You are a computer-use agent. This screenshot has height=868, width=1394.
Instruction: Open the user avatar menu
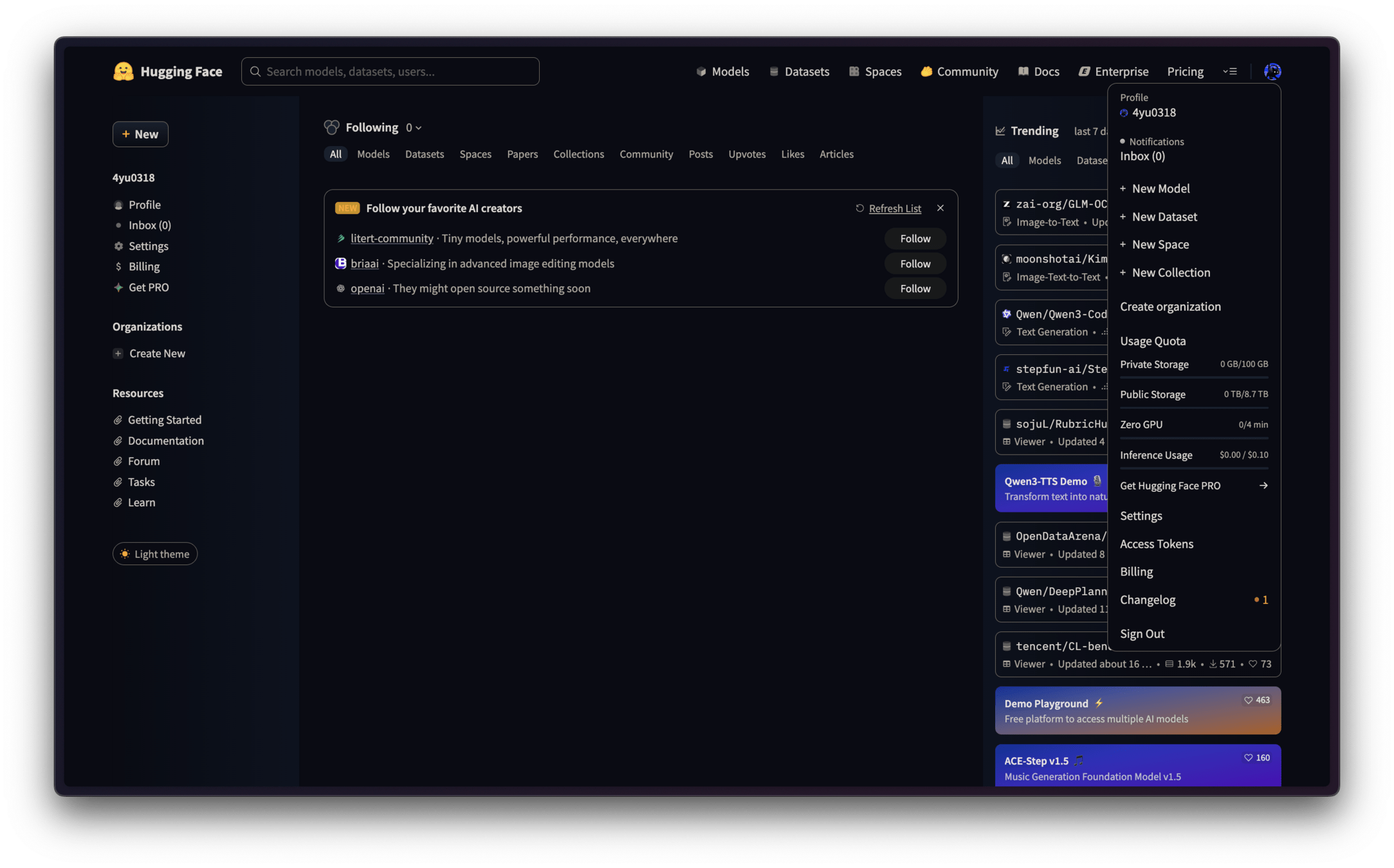(x=1272, y=71)
